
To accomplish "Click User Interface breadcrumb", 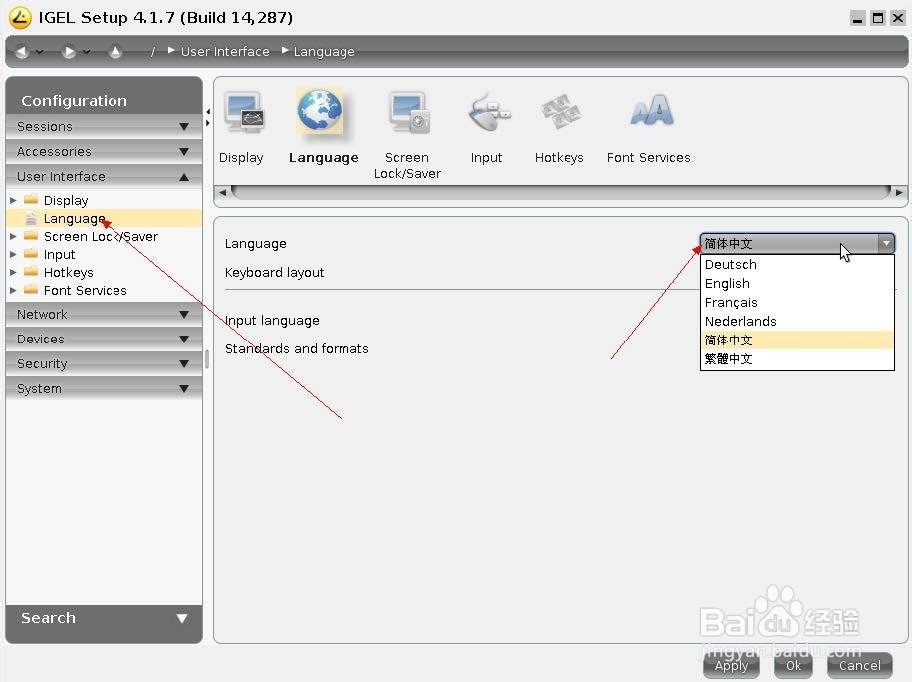I will coord(225,52).
